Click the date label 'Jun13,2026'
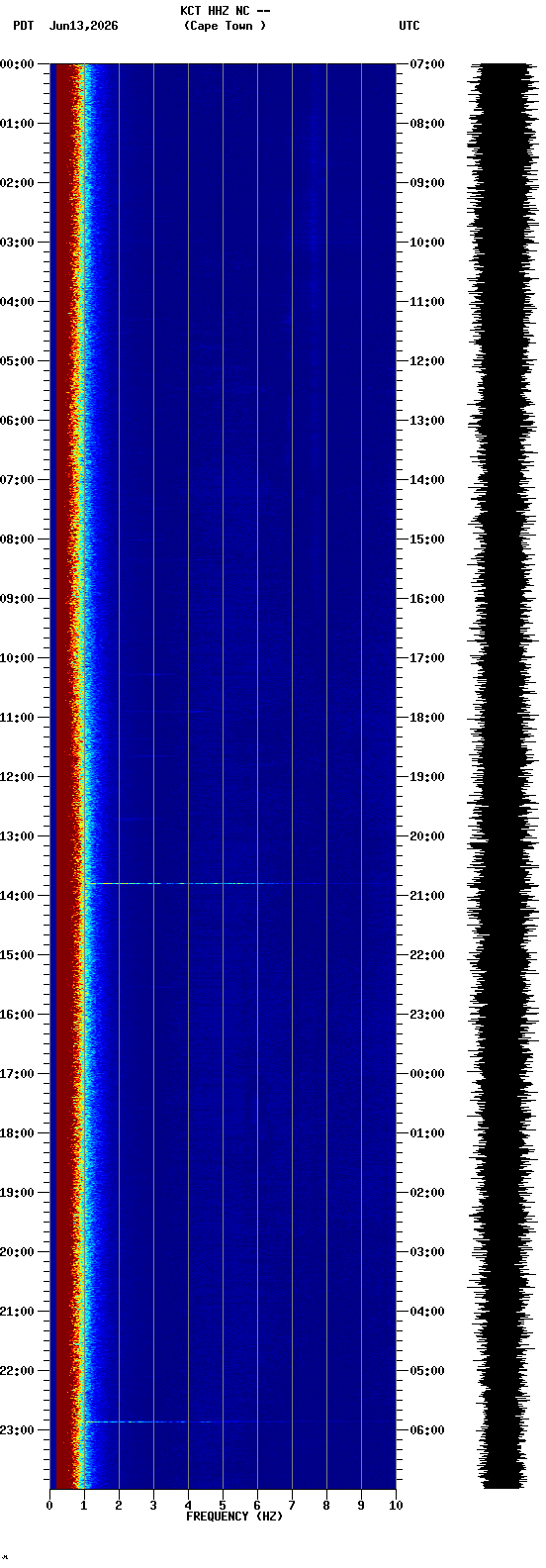The width and height of the screenshot is (546, 1568). pos(83,26)
